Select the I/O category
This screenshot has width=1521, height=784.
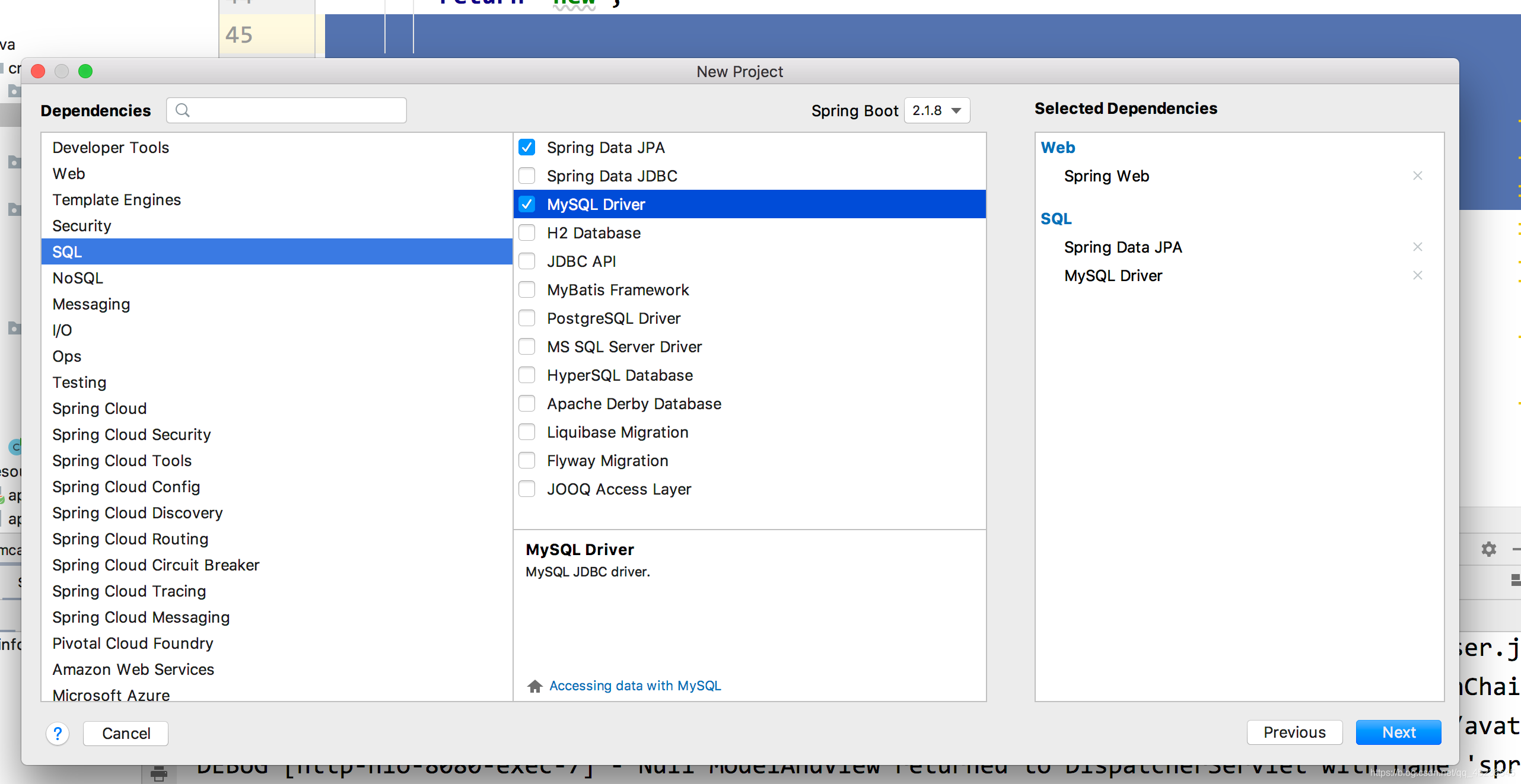tap(276, 330)
